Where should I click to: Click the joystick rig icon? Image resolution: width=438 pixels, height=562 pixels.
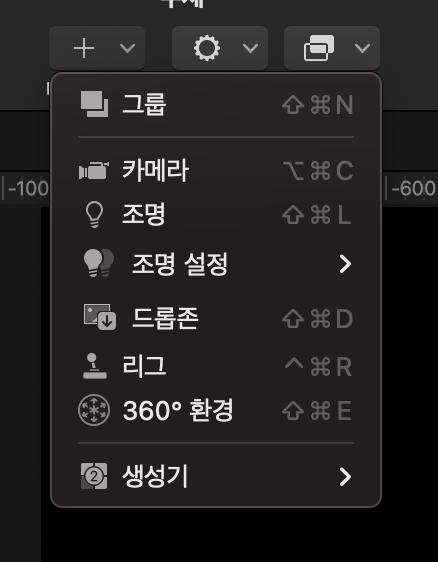[95, 366]
